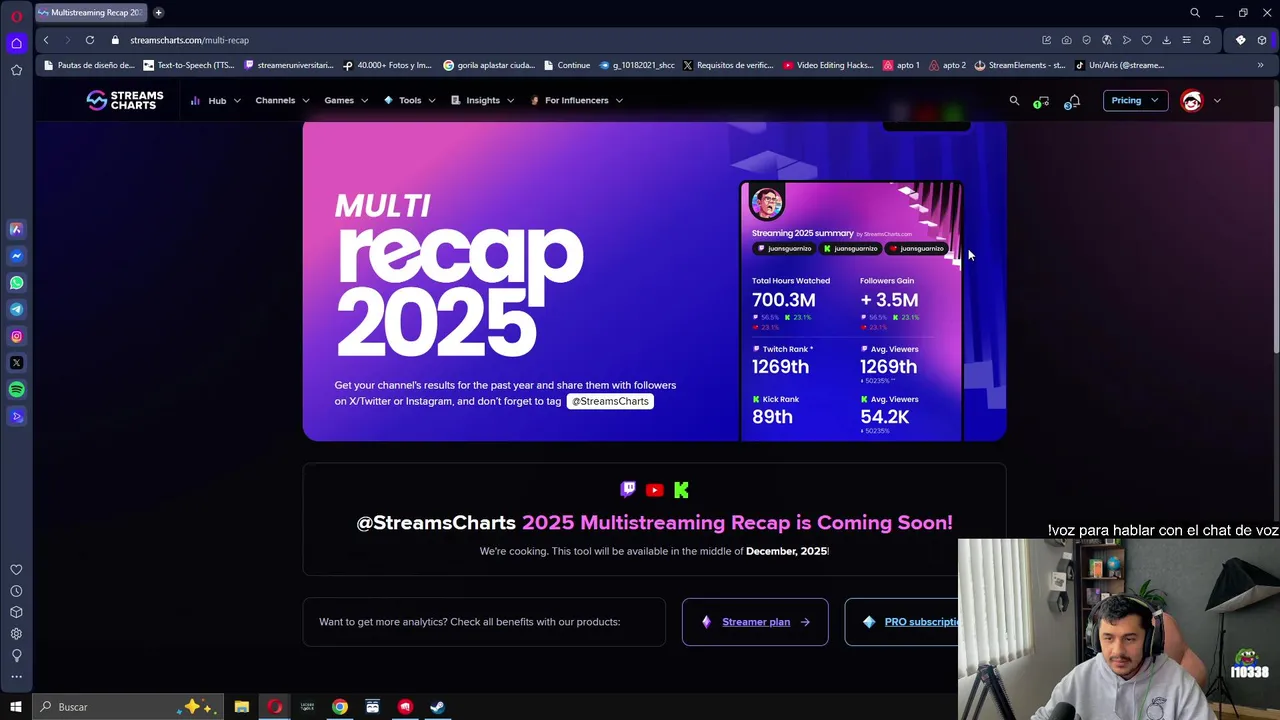Open the streameruniversitari Twitch bookmark
Screen dimensions: 1280x720
289,65
